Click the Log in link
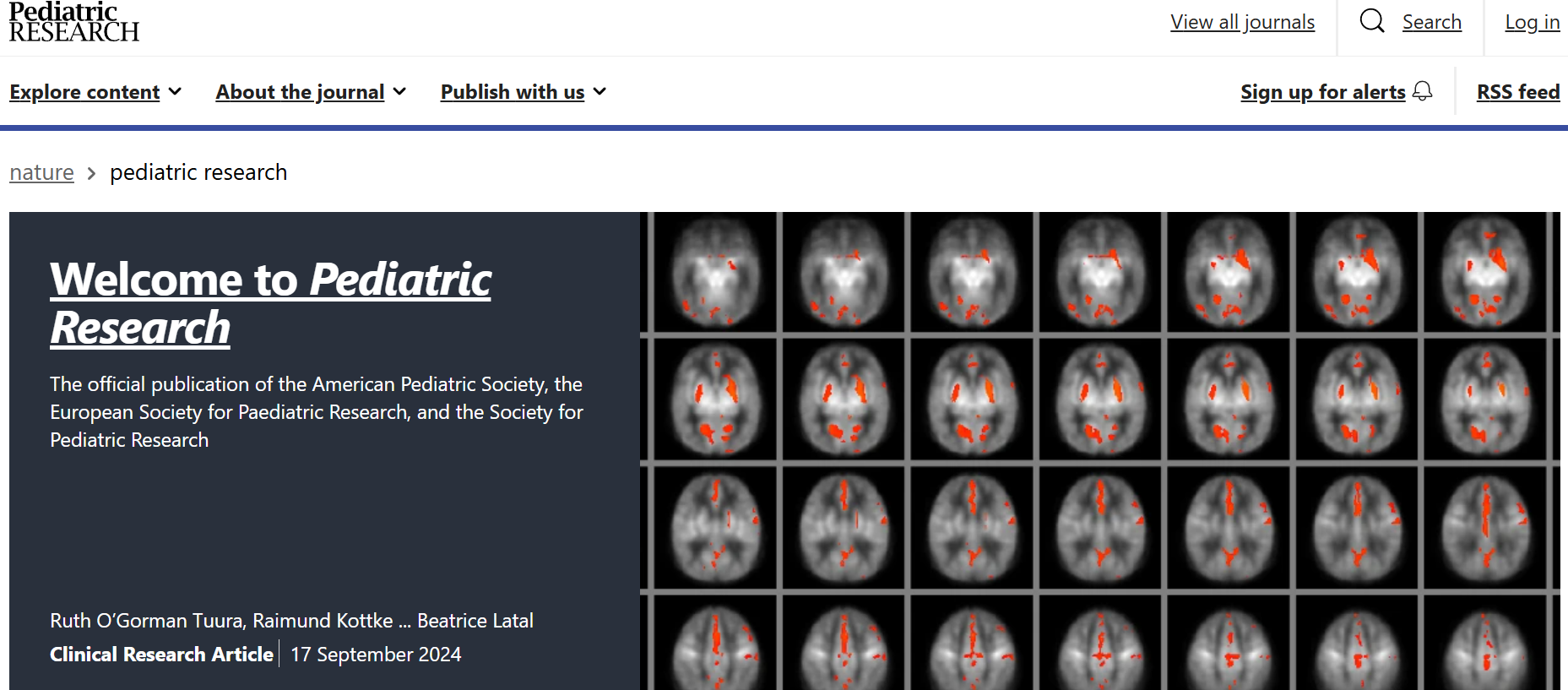 click(1532, 22)
